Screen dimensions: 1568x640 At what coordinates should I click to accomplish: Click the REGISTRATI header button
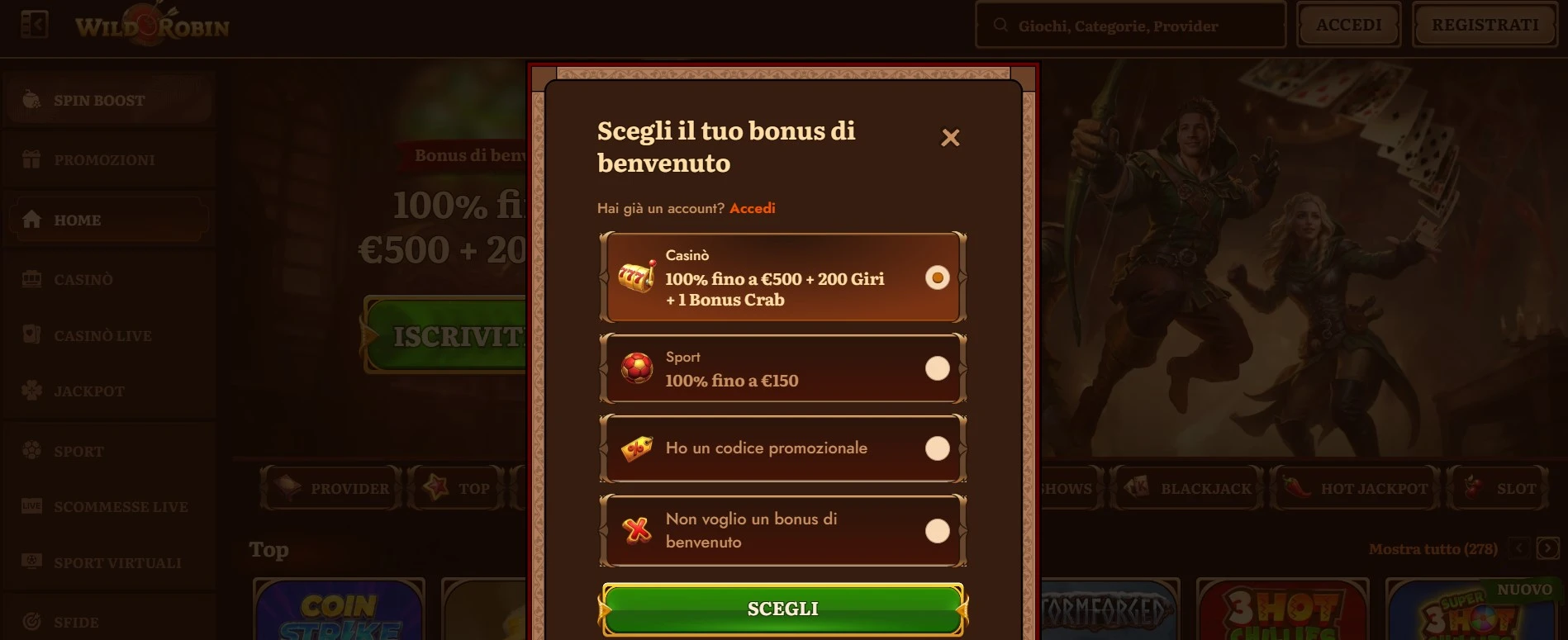pyautogui.click(x=1485, y=26)
